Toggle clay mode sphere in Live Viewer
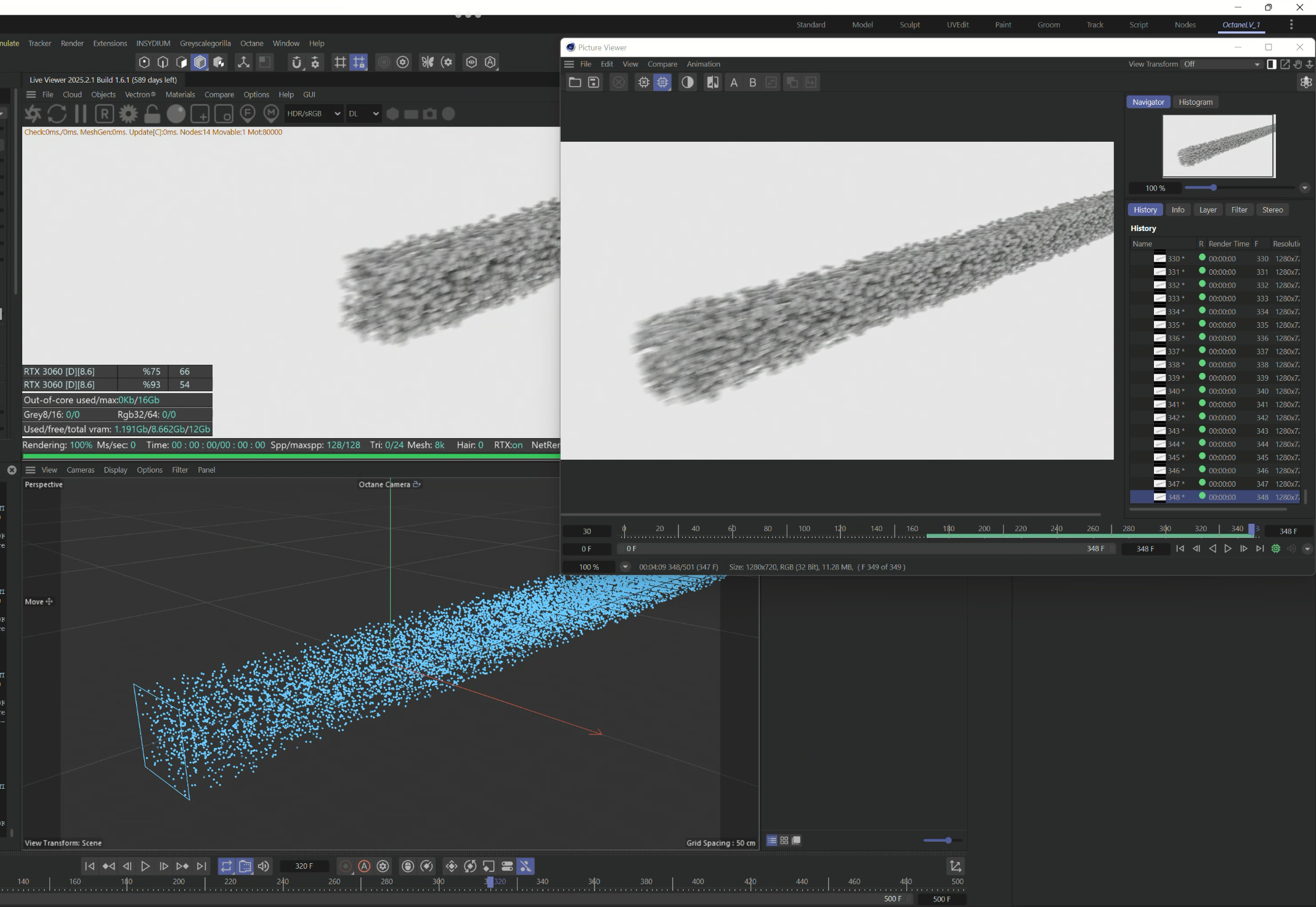 tap(176, 114)
